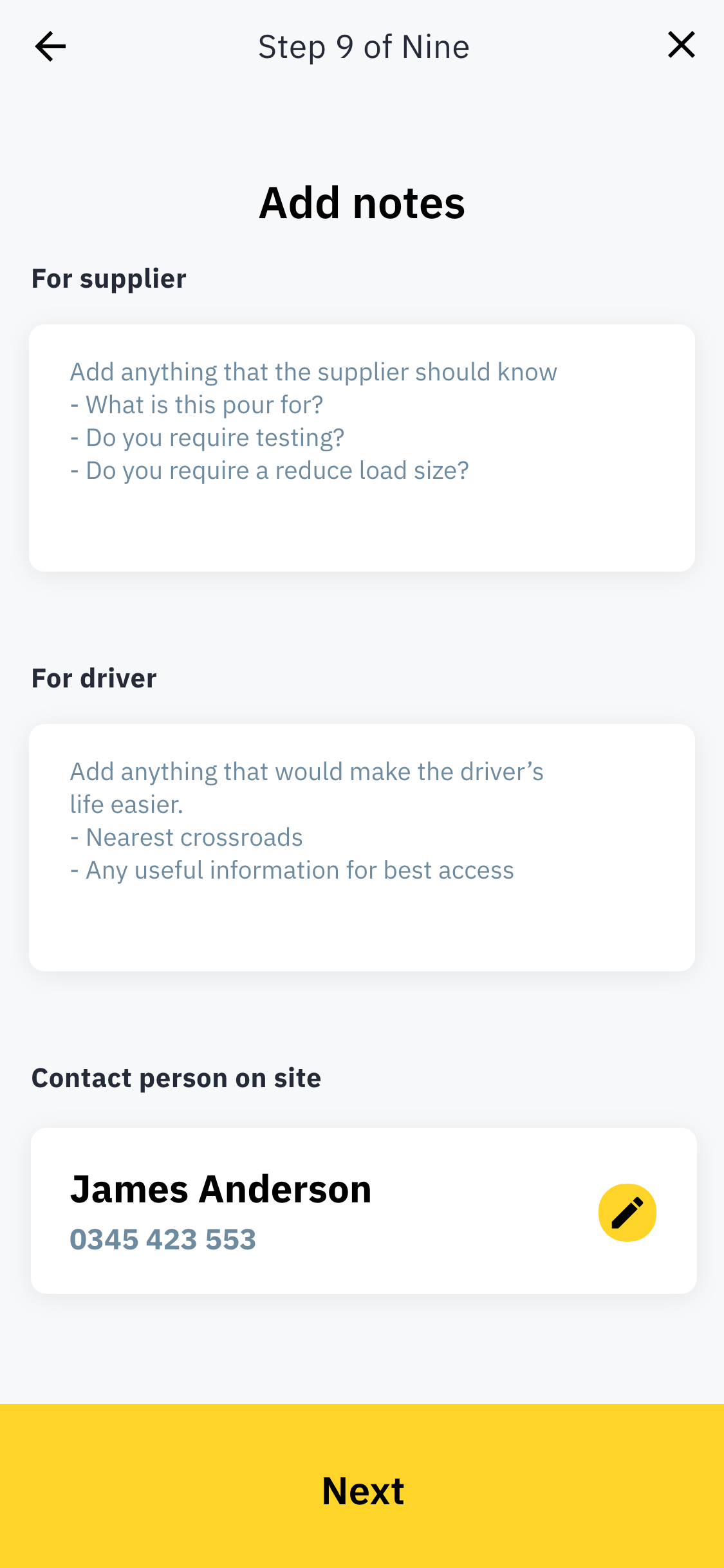Click 'Add anything that the supplier should know'
The width and height of the screenshot is (724, 1568).
click(313, 372)
